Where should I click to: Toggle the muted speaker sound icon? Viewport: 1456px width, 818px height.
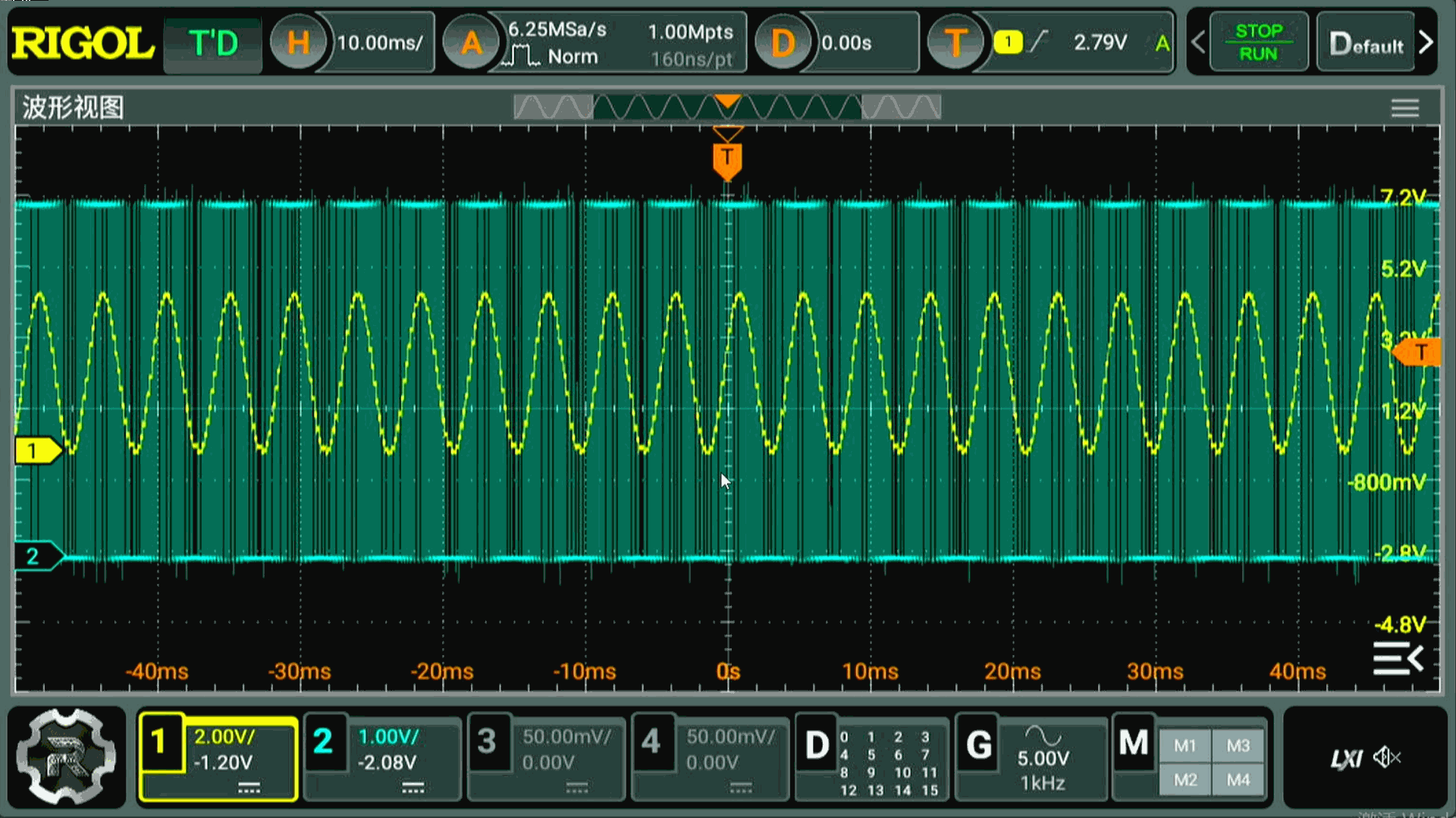[x=1387, y=757]
